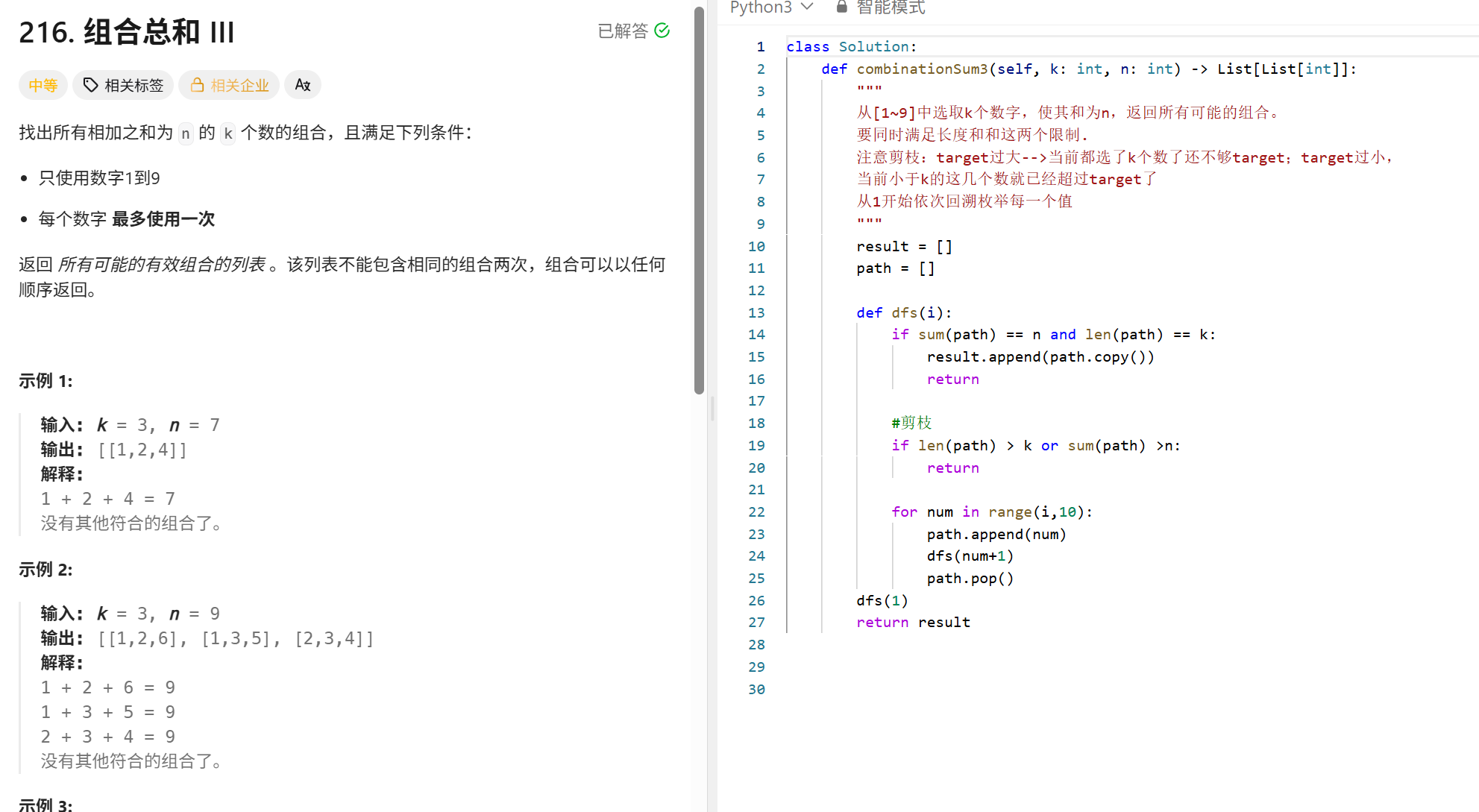Click the Aα translate language icon

pos(302,85)
